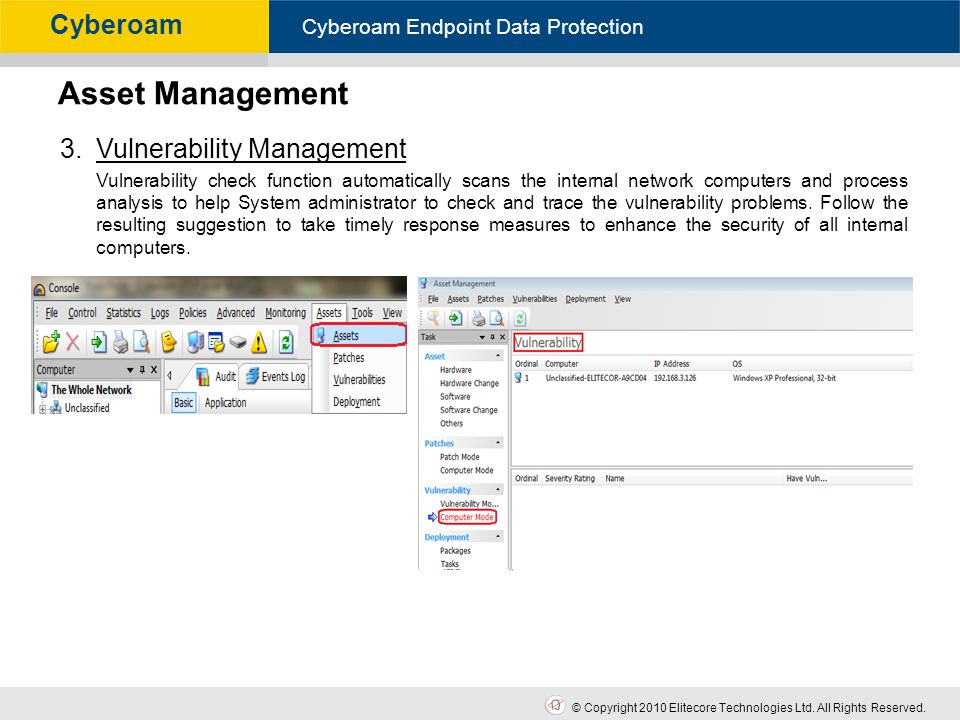Open the View menu in Asset Management
Viewport: 960px width, 720px height.
point(623,299)
